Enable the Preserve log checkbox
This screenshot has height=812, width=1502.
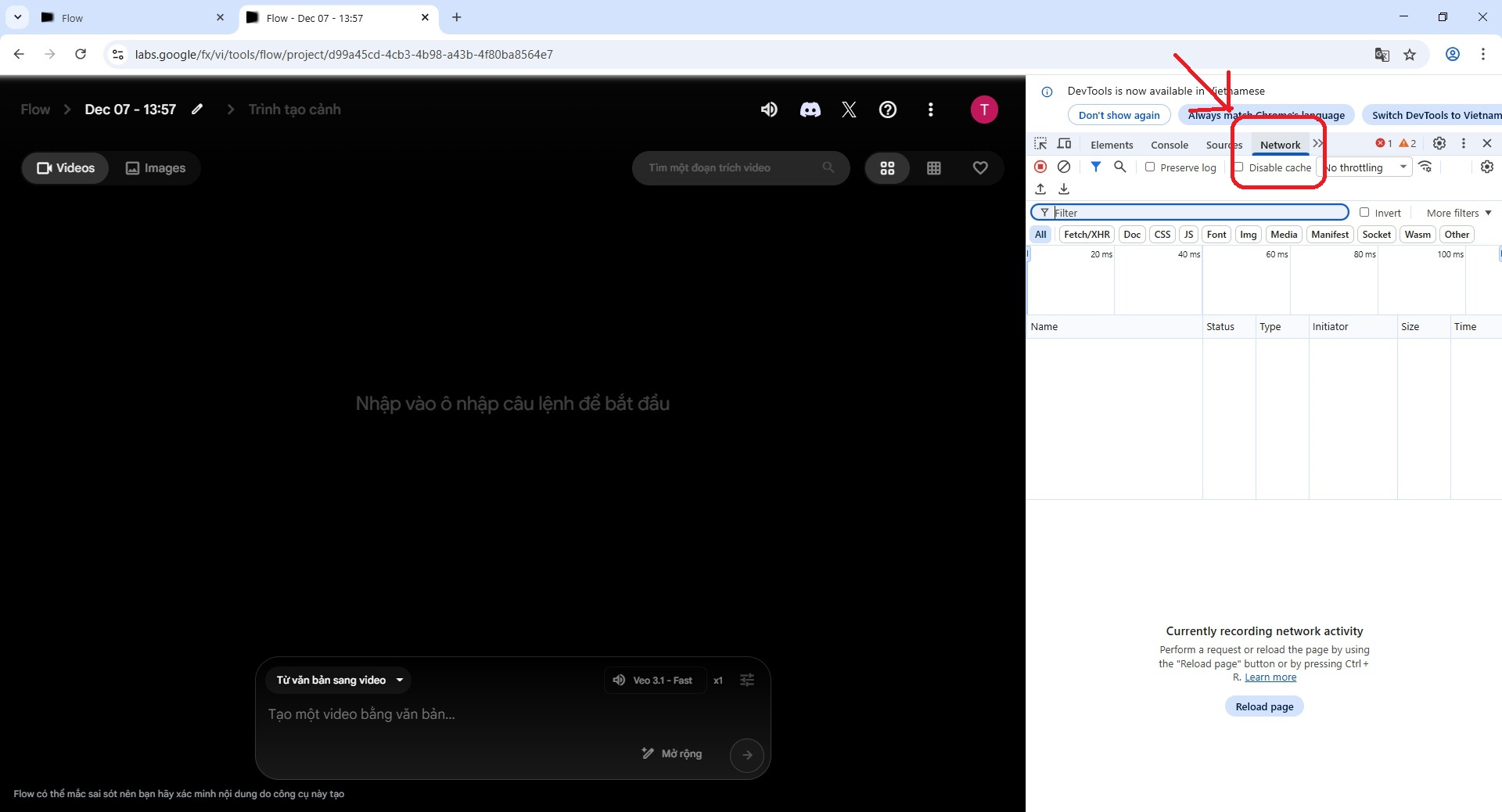tap(1150, 167)
